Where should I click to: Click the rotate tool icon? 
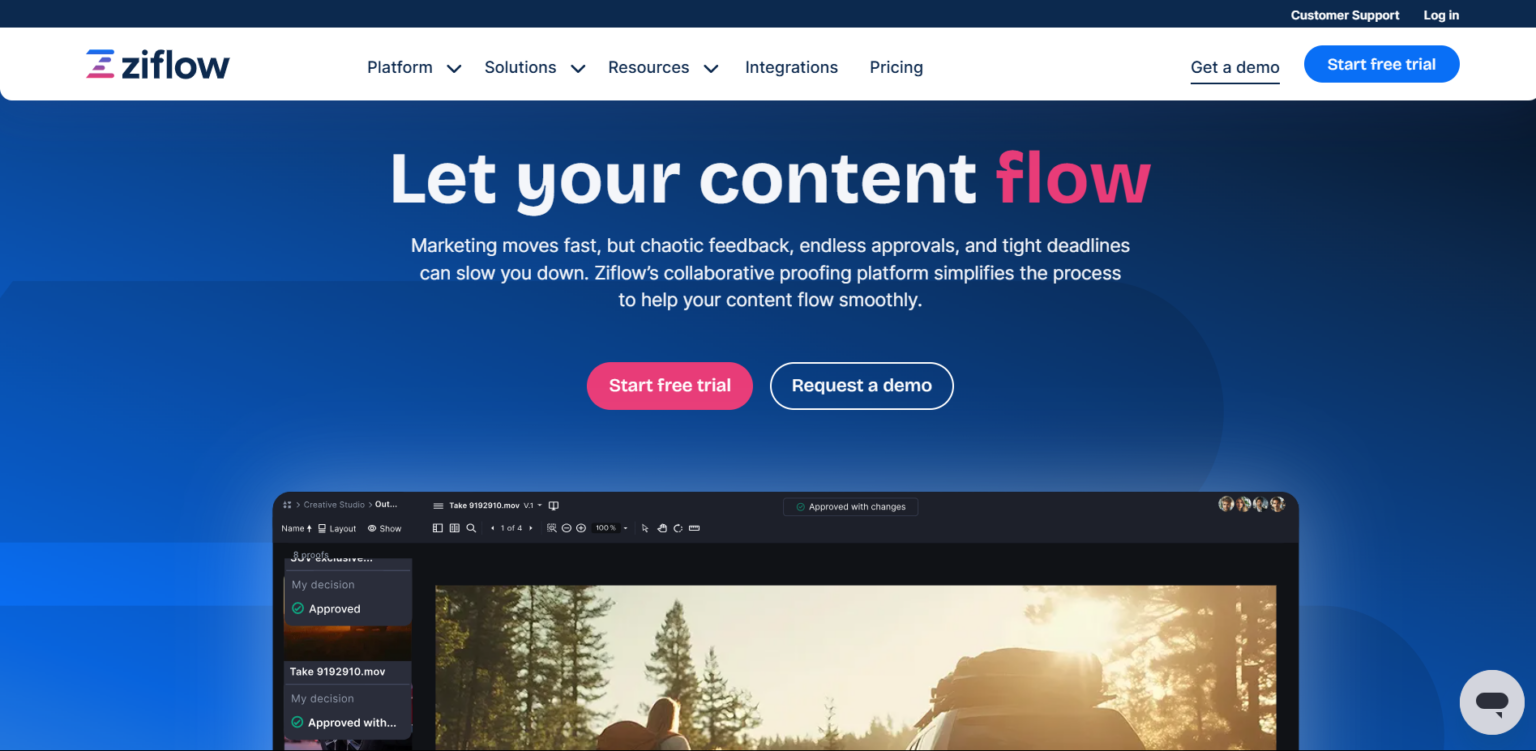pyautogui.click(x=677, y=528)
